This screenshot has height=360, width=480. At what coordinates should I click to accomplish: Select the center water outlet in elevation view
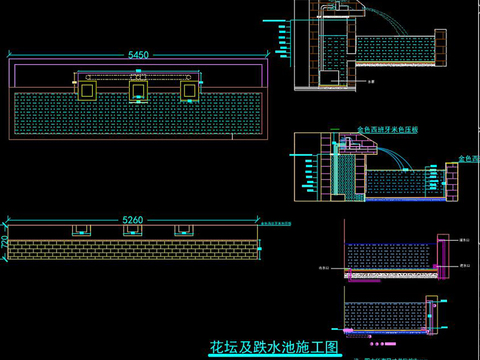click(x=133, y=230)
